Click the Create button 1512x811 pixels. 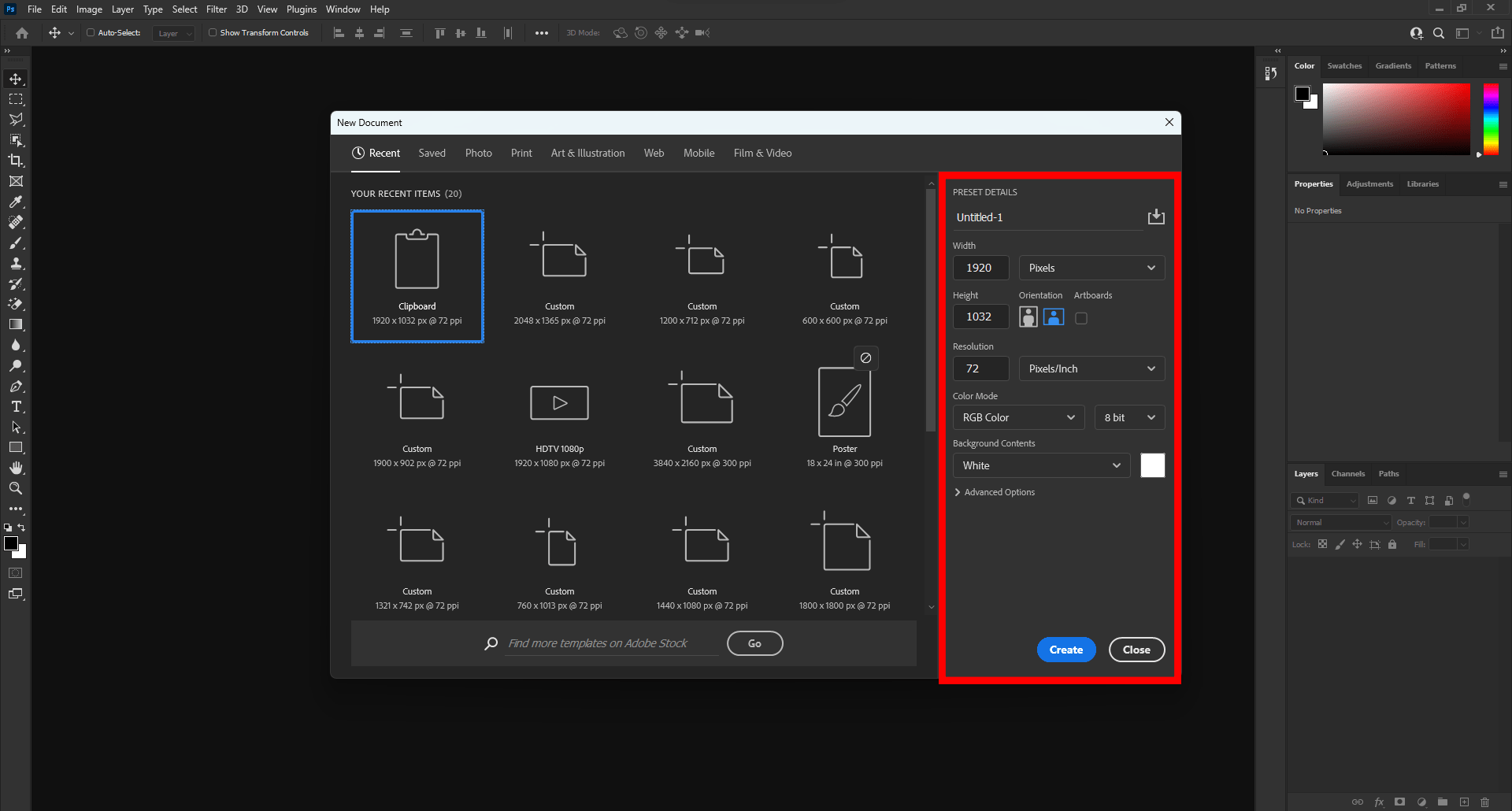(x=1066, y=650)
